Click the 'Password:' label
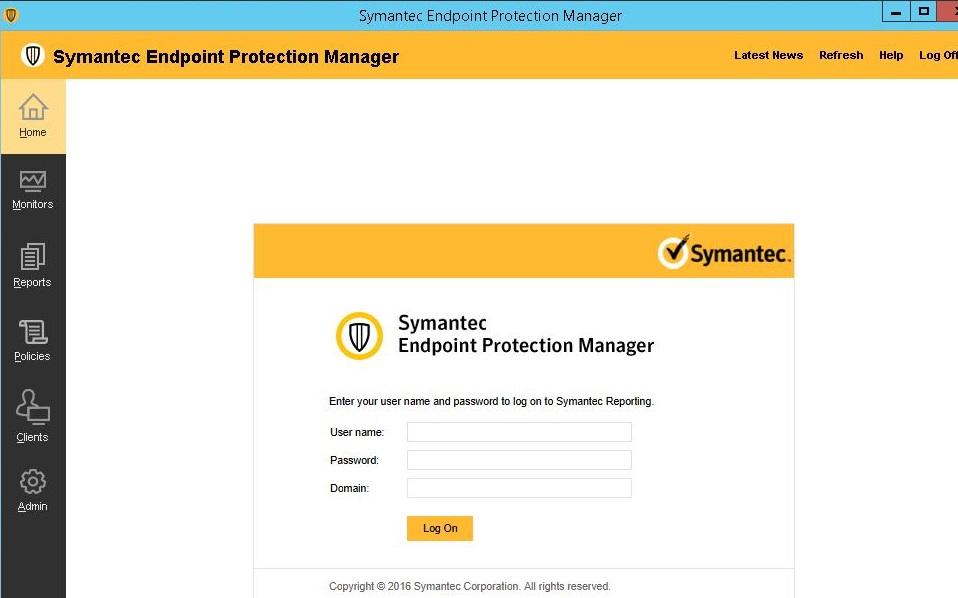Viewport: 958px width, 598px height. pyautogui.click(x=354, y=460)
